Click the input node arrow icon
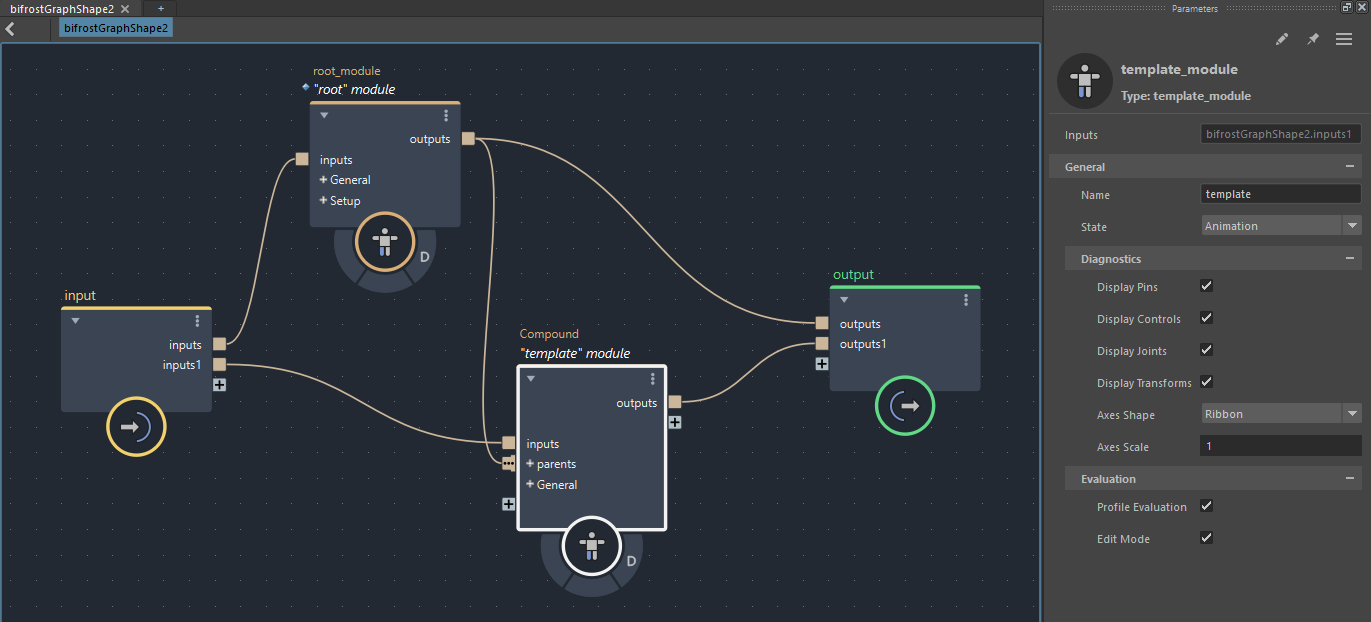 tap(135, 427)
